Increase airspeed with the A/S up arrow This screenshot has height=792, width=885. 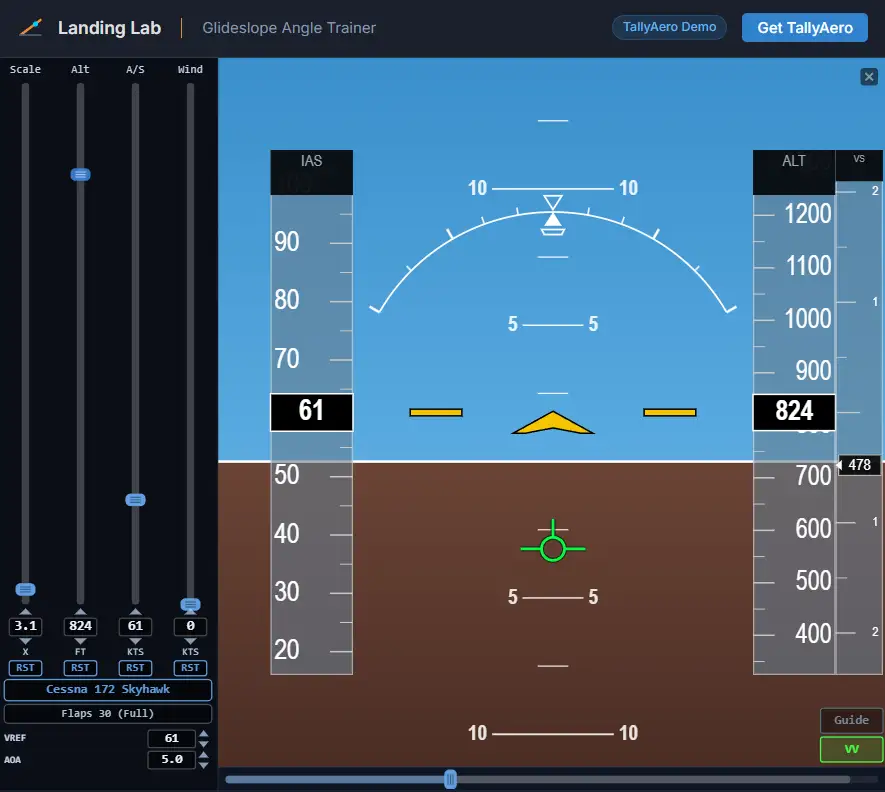pyautogui.click(x=135, y=612)
